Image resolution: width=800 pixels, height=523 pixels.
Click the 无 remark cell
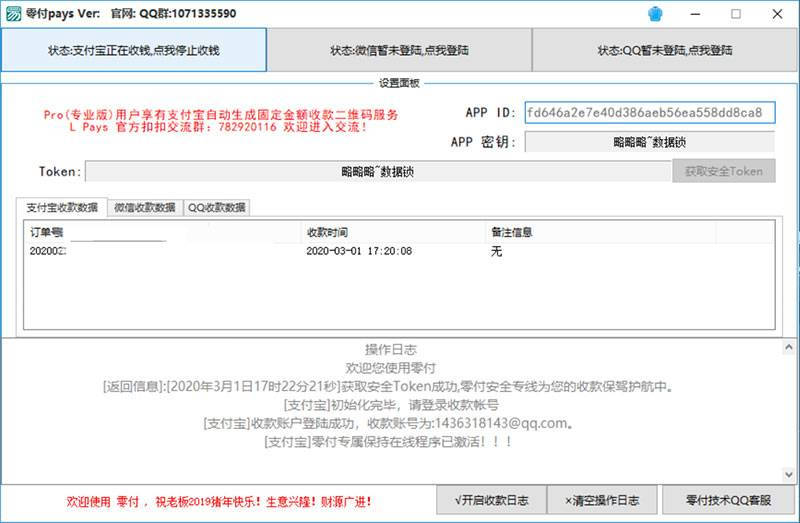(496, 251)
